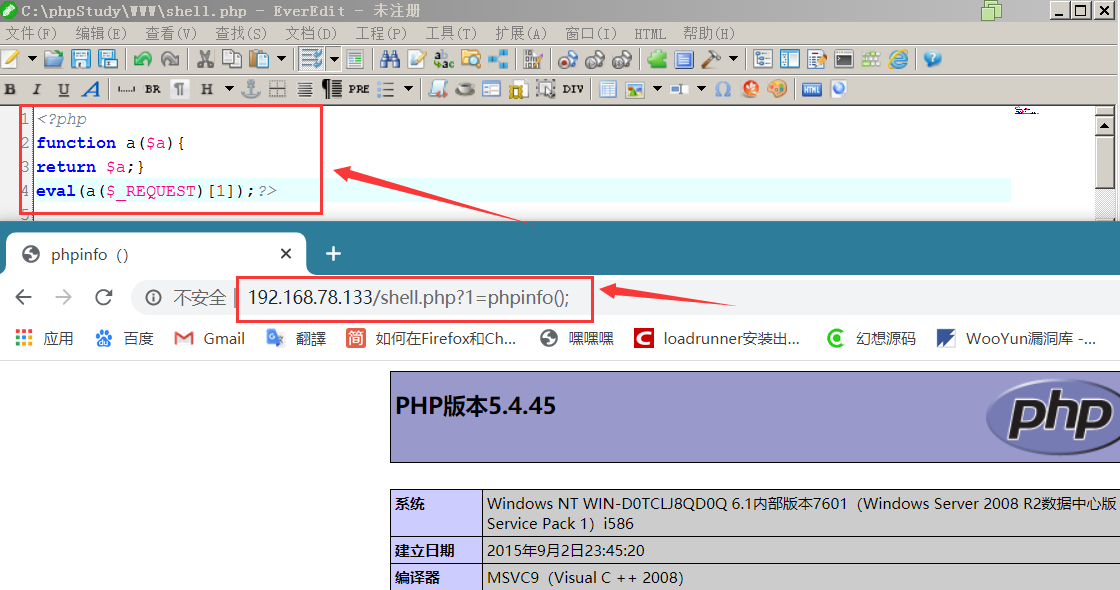Click the 不安全 site info indicator
Screen dimensions: 1120x590
coord(186,297)
